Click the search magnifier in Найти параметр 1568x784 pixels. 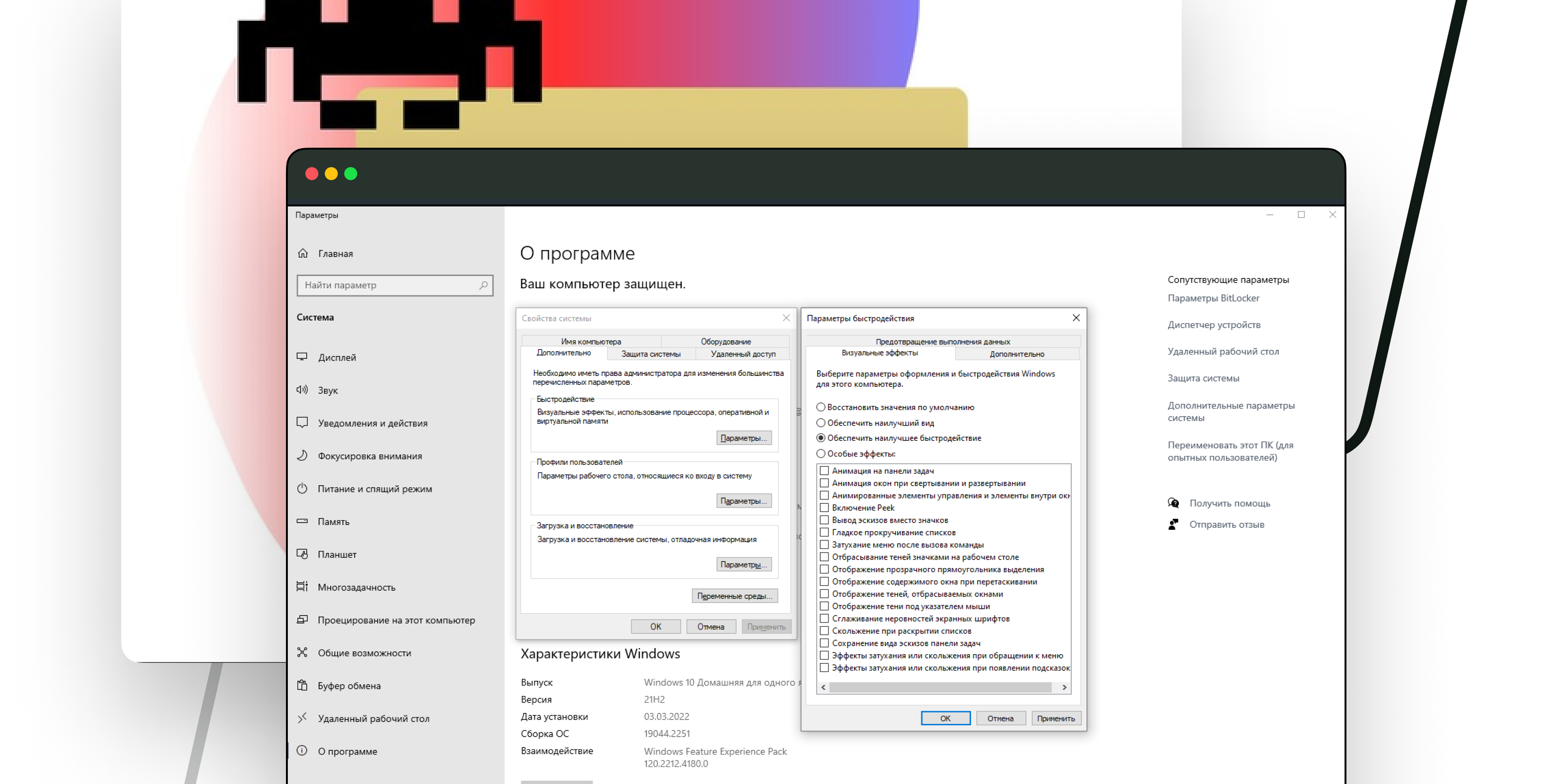point(483,285)
